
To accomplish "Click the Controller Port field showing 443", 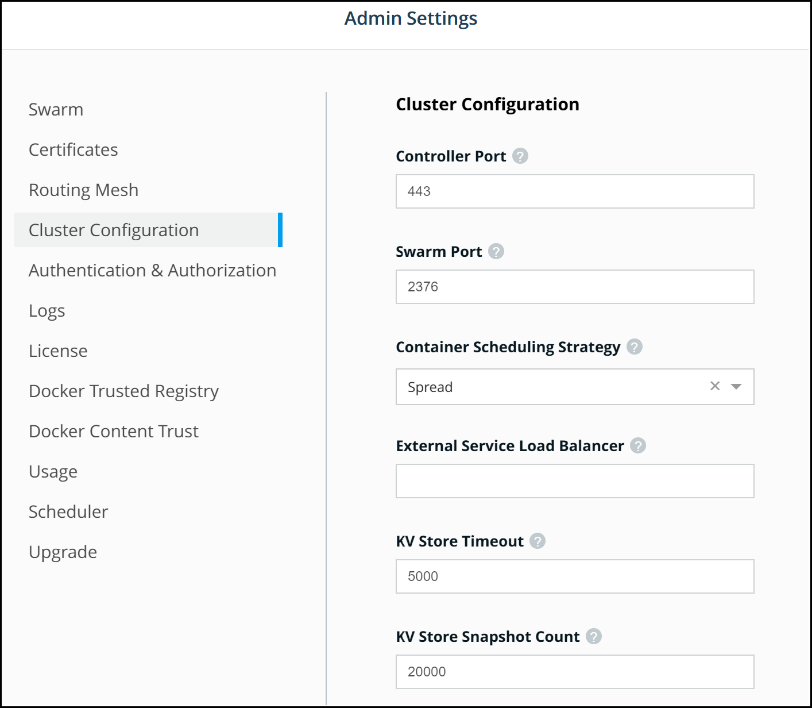I will point(574,191).
